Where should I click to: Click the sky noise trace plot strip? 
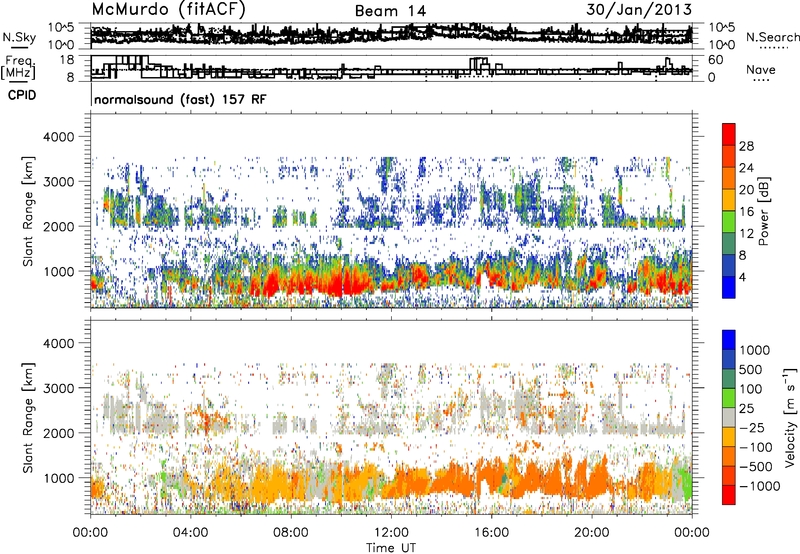point(391,36)
